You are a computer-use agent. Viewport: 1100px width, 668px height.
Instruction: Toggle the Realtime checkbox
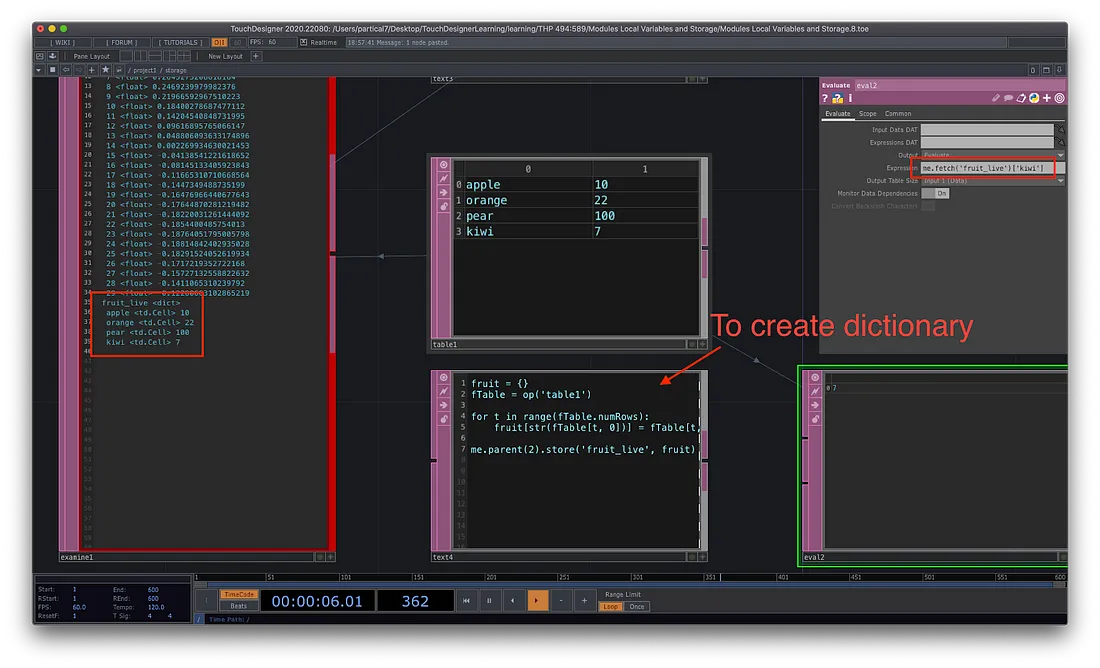coord(304,43)
